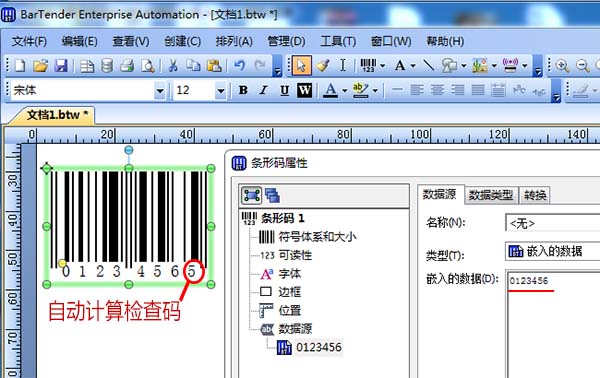600x378 pixels.
Task: Select the barcode creation tool
Action: pos(368,66)
